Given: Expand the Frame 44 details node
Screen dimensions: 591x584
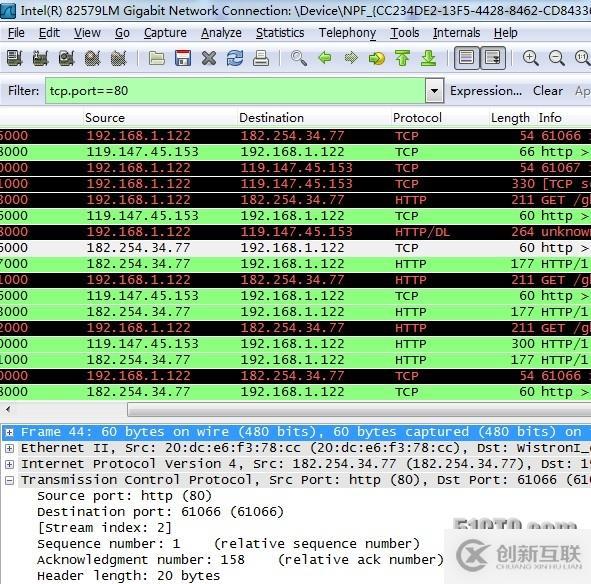Looking at the screenshot, I should 9,432.
